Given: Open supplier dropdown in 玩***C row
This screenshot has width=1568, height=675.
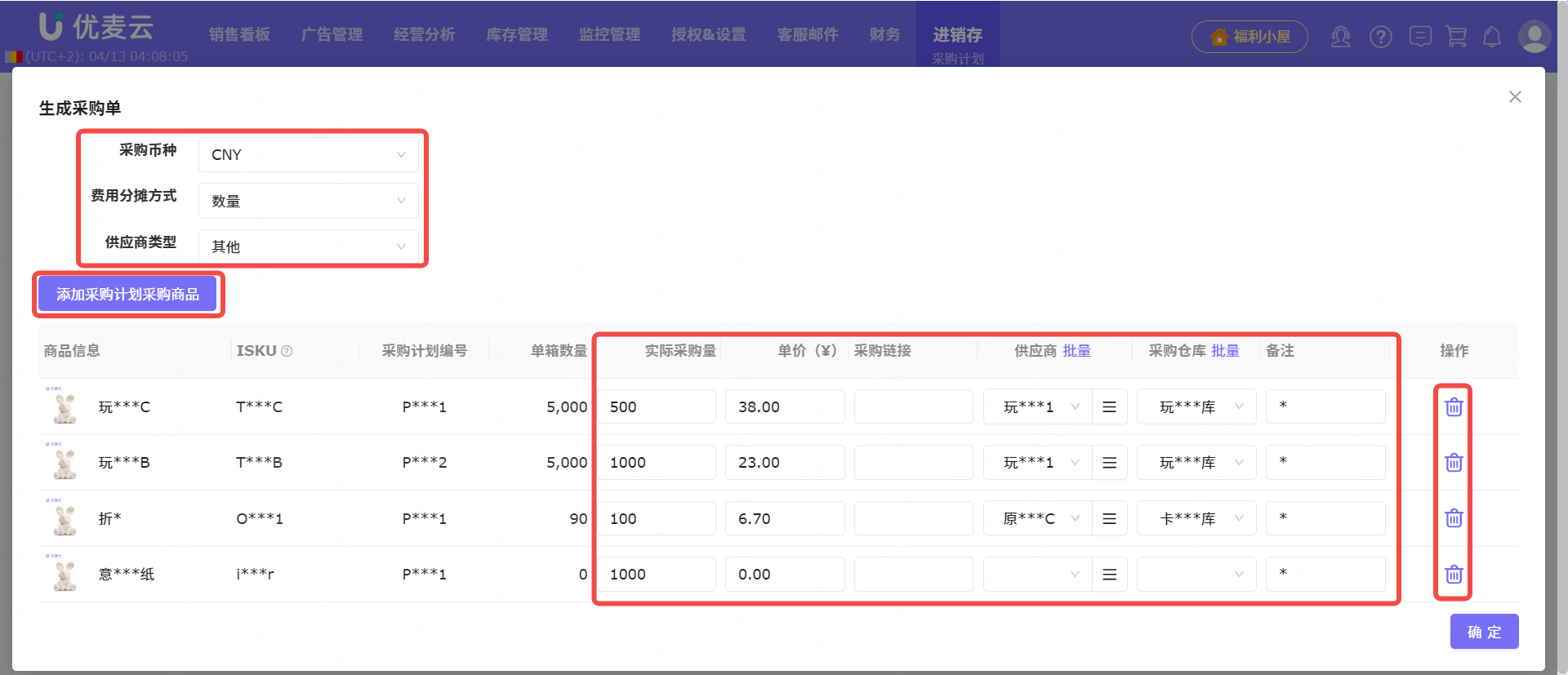Looking at the screenshot, I should (x=1038, y=406).
